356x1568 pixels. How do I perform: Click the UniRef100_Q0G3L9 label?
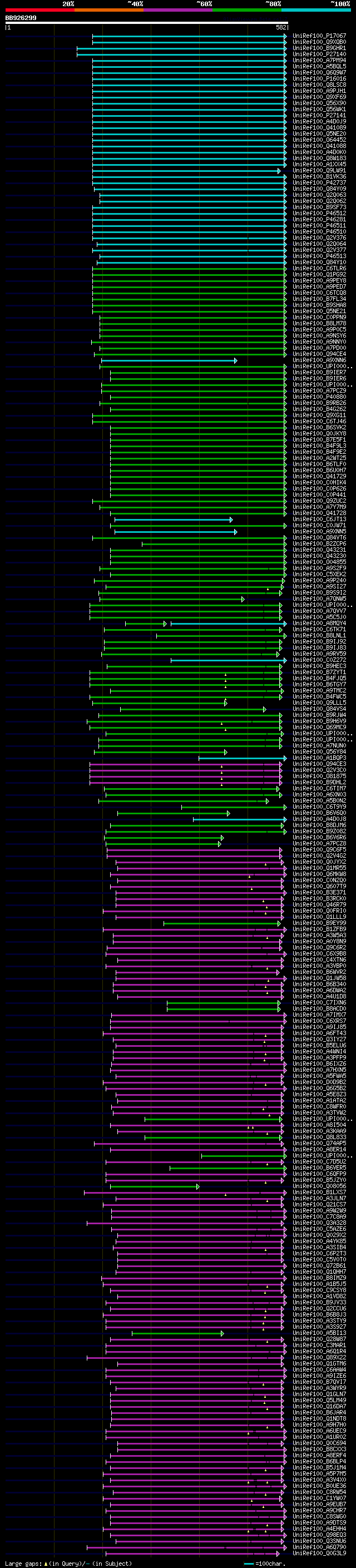point(319,1553)
